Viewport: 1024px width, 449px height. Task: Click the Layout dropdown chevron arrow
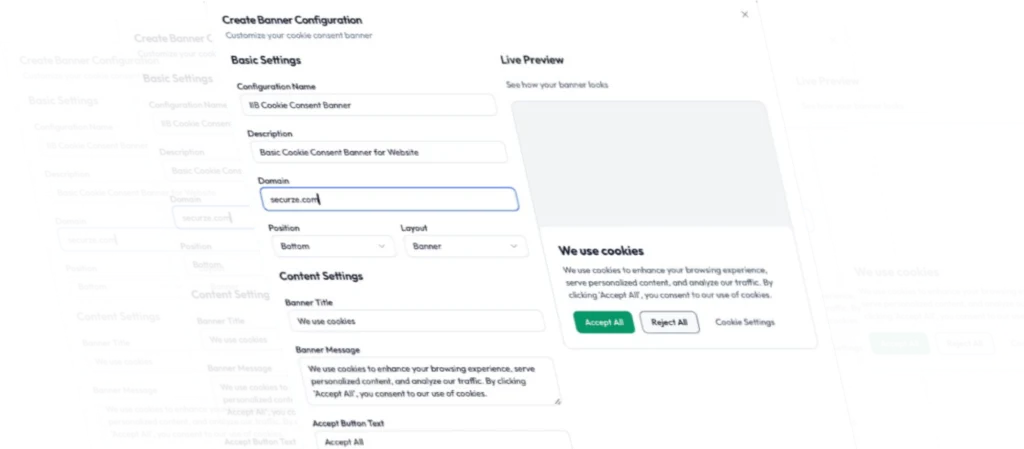pos(514,246)
